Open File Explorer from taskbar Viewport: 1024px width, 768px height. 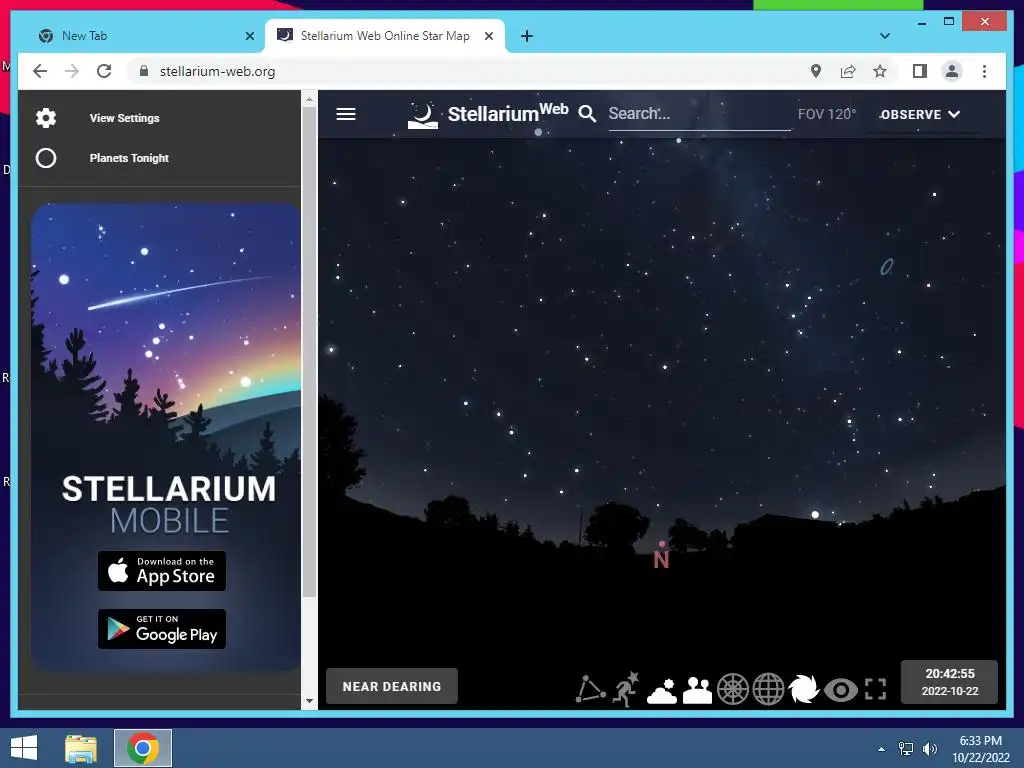(81, 748)
